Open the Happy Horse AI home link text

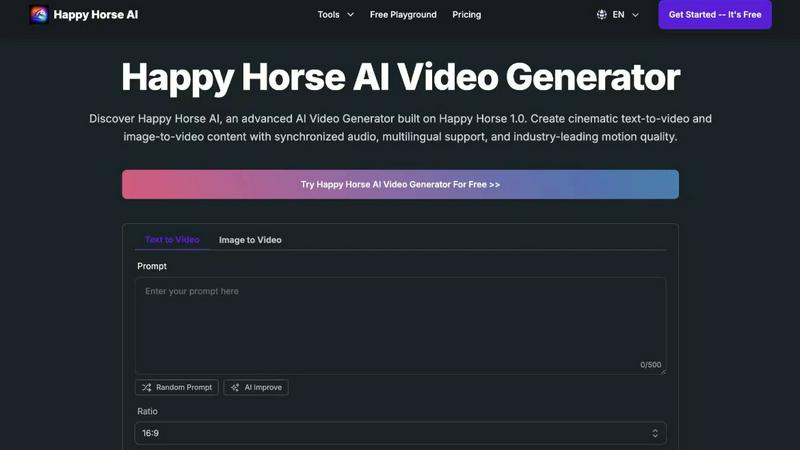(x=95, y=15)
